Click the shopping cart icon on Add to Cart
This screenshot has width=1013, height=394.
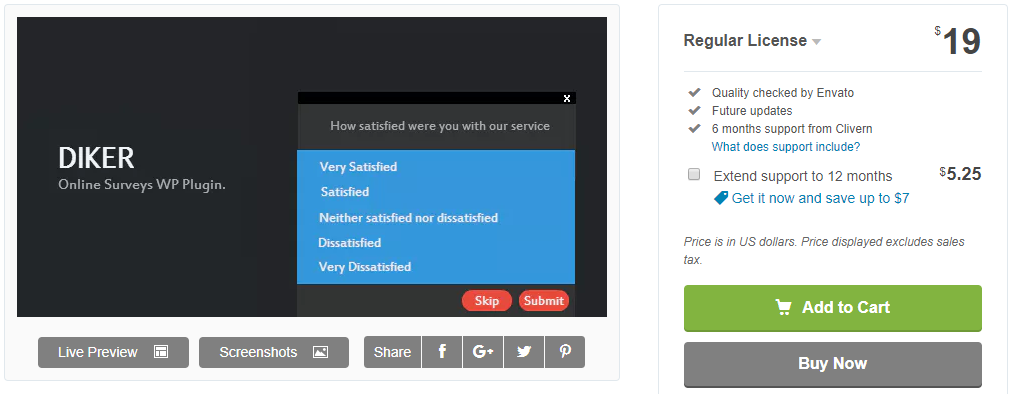click(784, 307)
